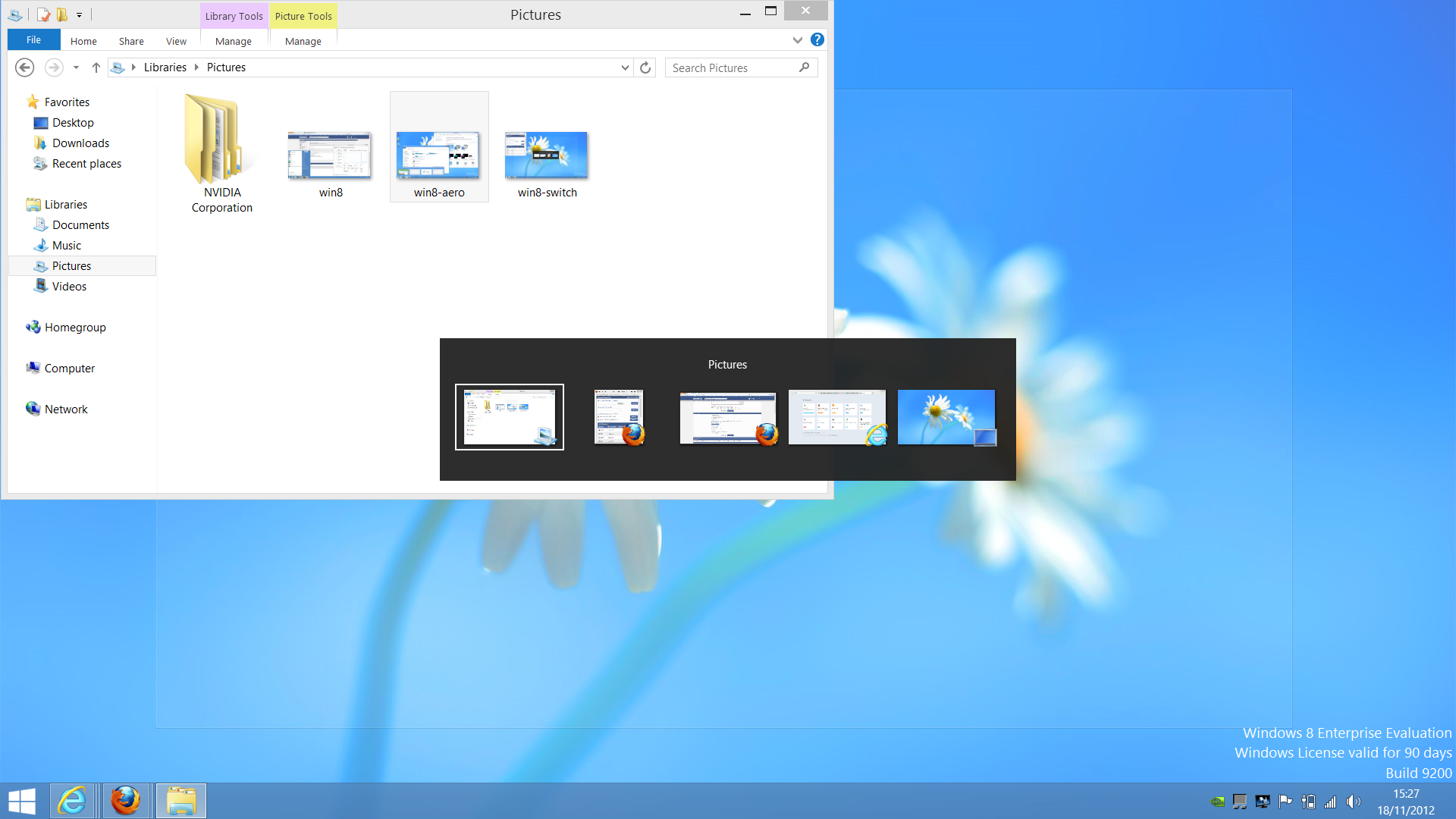Click the New folder icon in quick access toolbar
This screenshot has height=819, width=1456.
[x=62, y=14]
